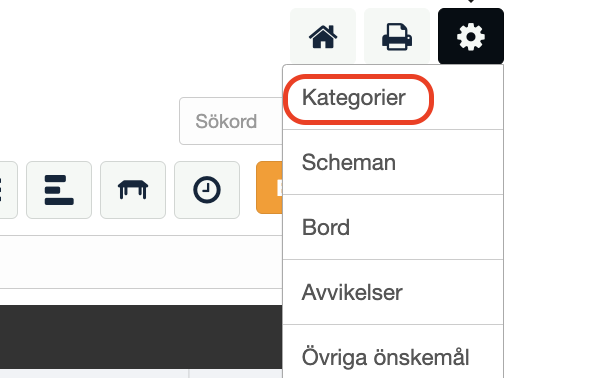Click the light gray strip under the toolbar
This screenshot has height=378, width=612.
pyautogui.click(x=141, y=262)
